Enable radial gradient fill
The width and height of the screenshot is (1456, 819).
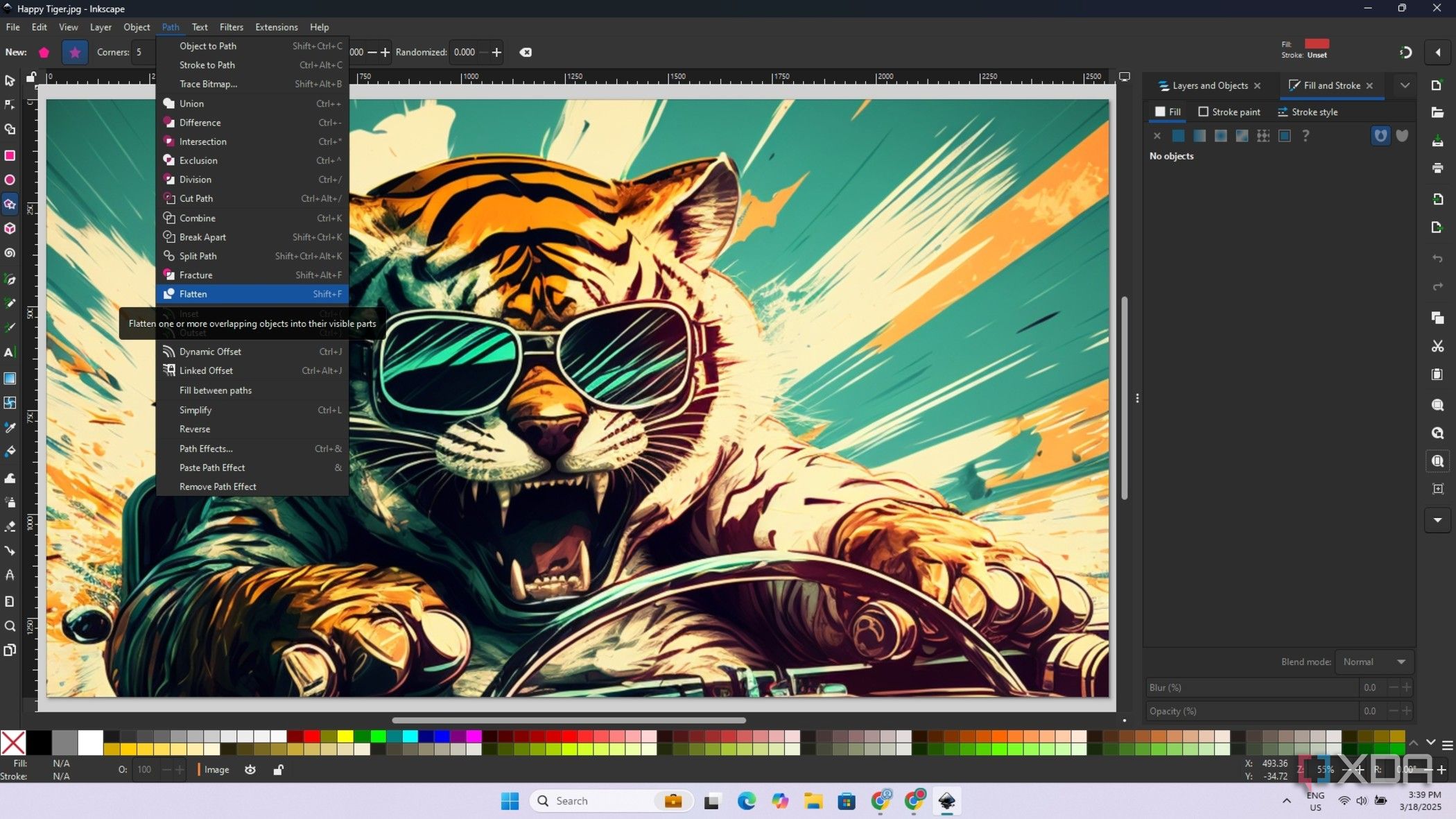1220,136
